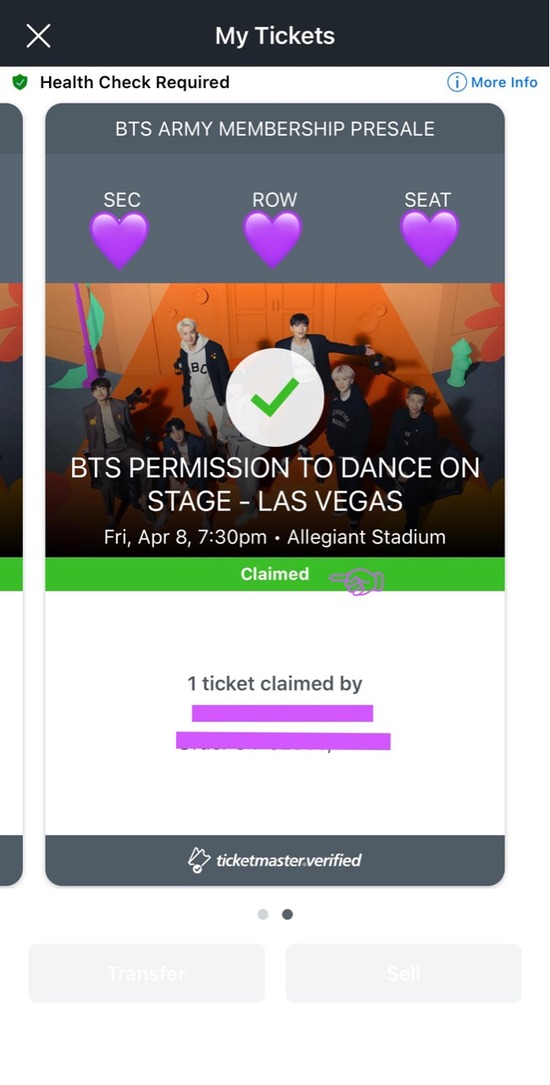The image size is (550, 1085).
Task: Tap the purple heart under ROW
Action: pos(273,239)
